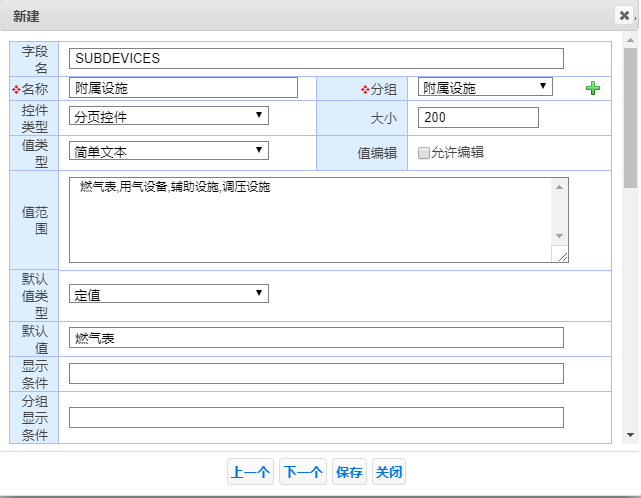Expand the 控件类型 dropdown showing 分页控件
The image size is (641, 498).
pyautogui.click(x=169, y=116)
